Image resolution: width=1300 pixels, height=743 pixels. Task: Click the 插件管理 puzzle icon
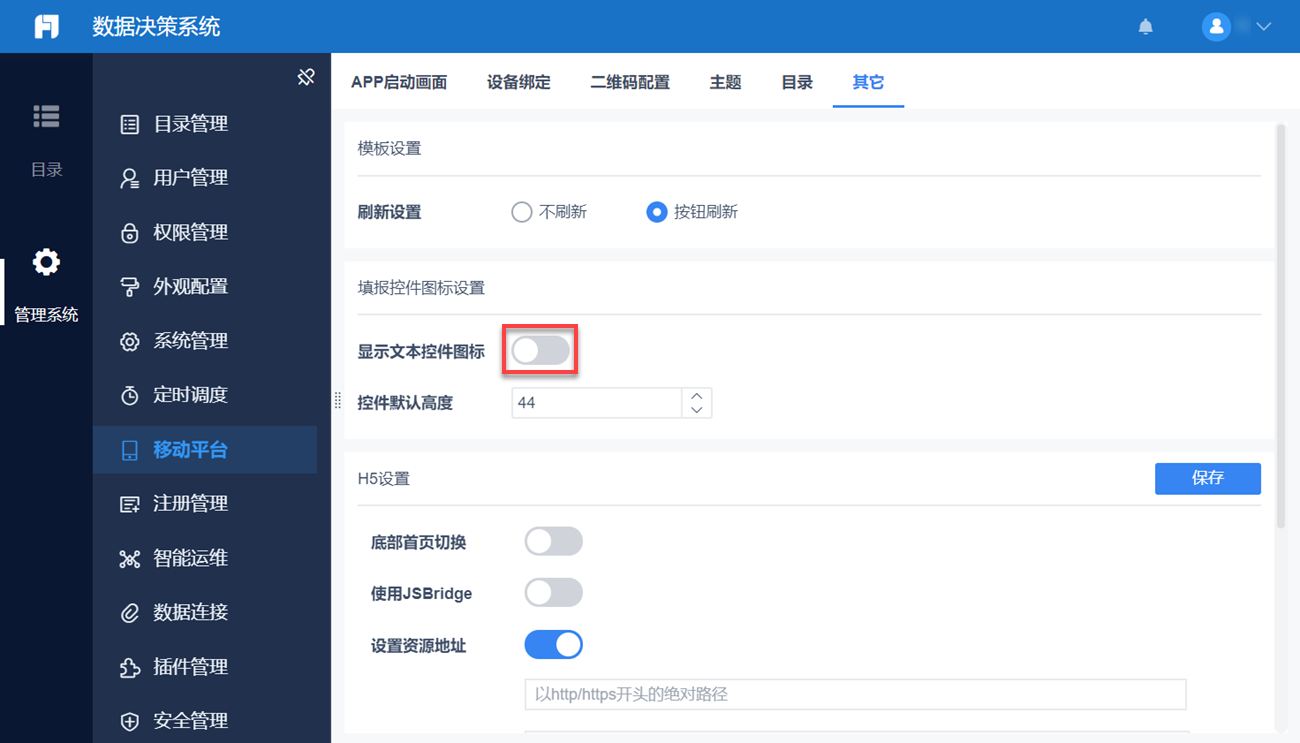[x=130, y=668]
